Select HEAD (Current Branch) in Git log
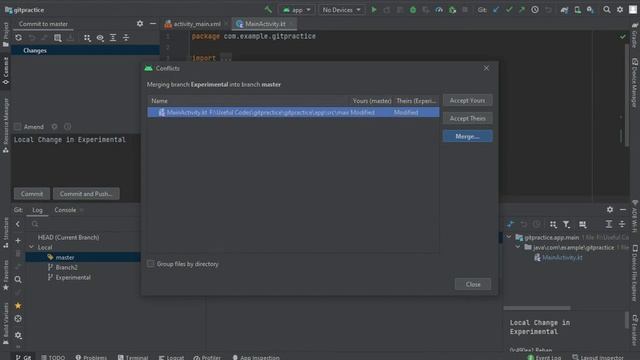 pyautogui.click(x=68, y=237)
